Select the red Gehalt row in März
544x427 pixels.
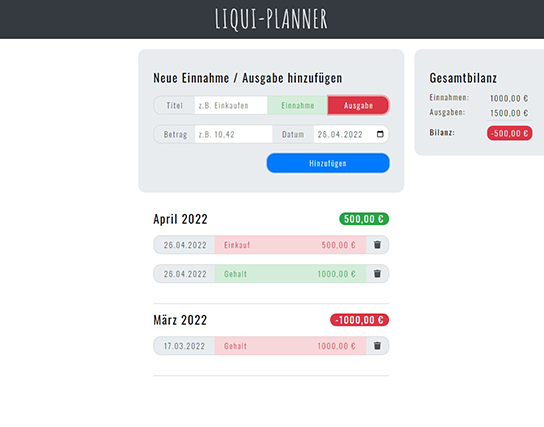click(x=290, y=346)
